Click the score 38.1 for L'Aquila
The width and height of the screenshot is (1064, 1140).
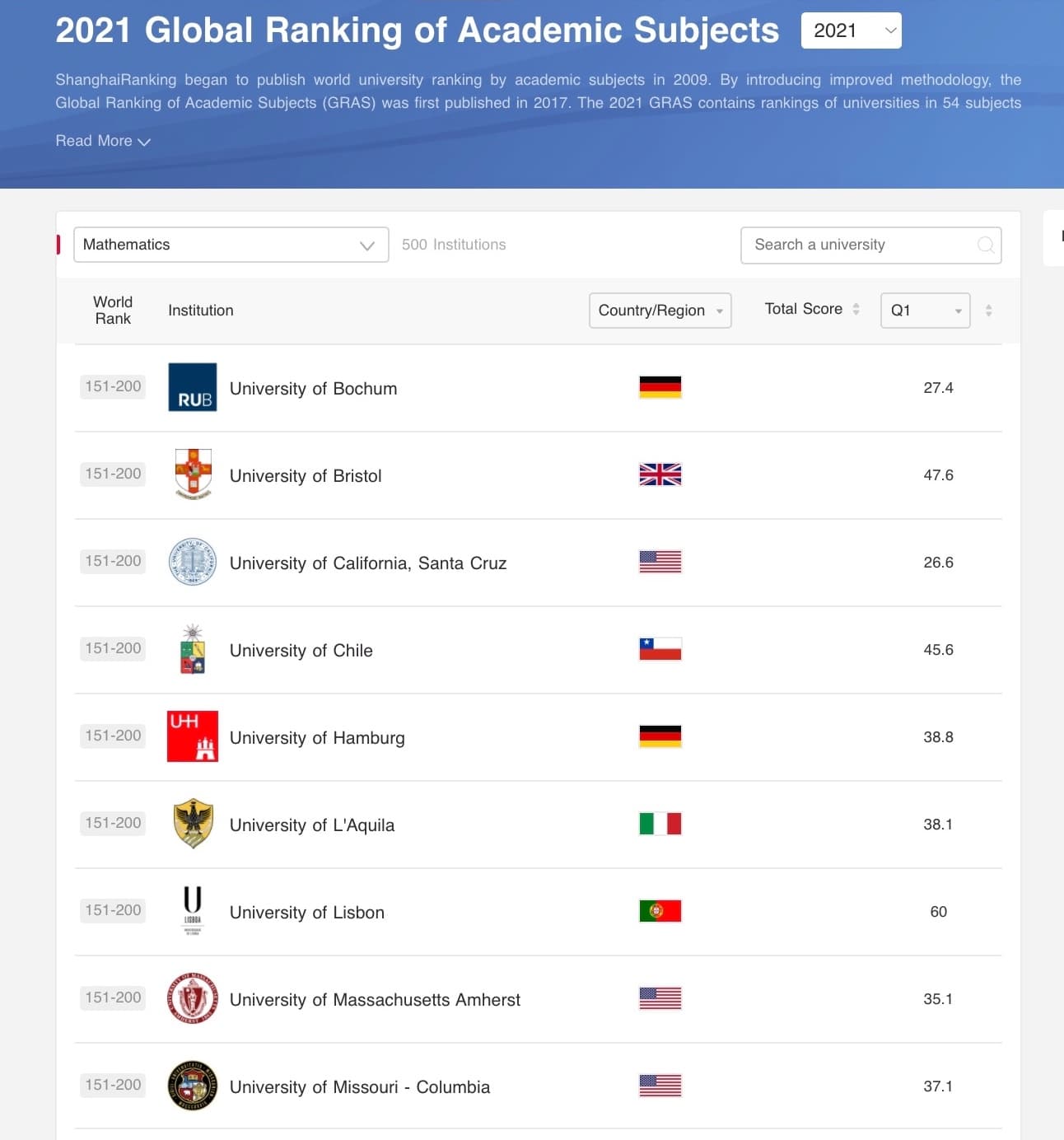coord(938,825)
